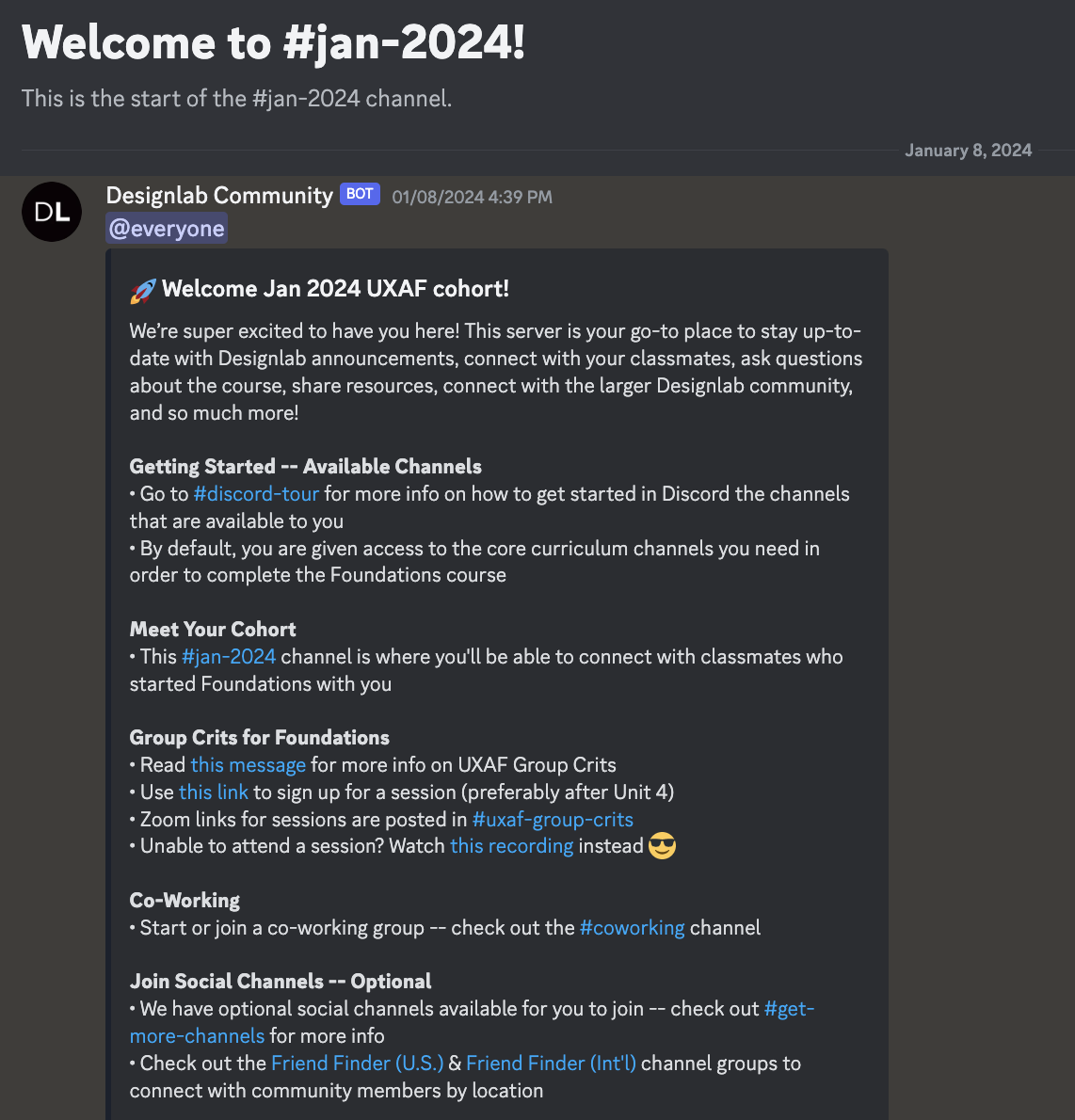Click the 01/08/2024 4:39 PM message timestamp

pos(472,197)
